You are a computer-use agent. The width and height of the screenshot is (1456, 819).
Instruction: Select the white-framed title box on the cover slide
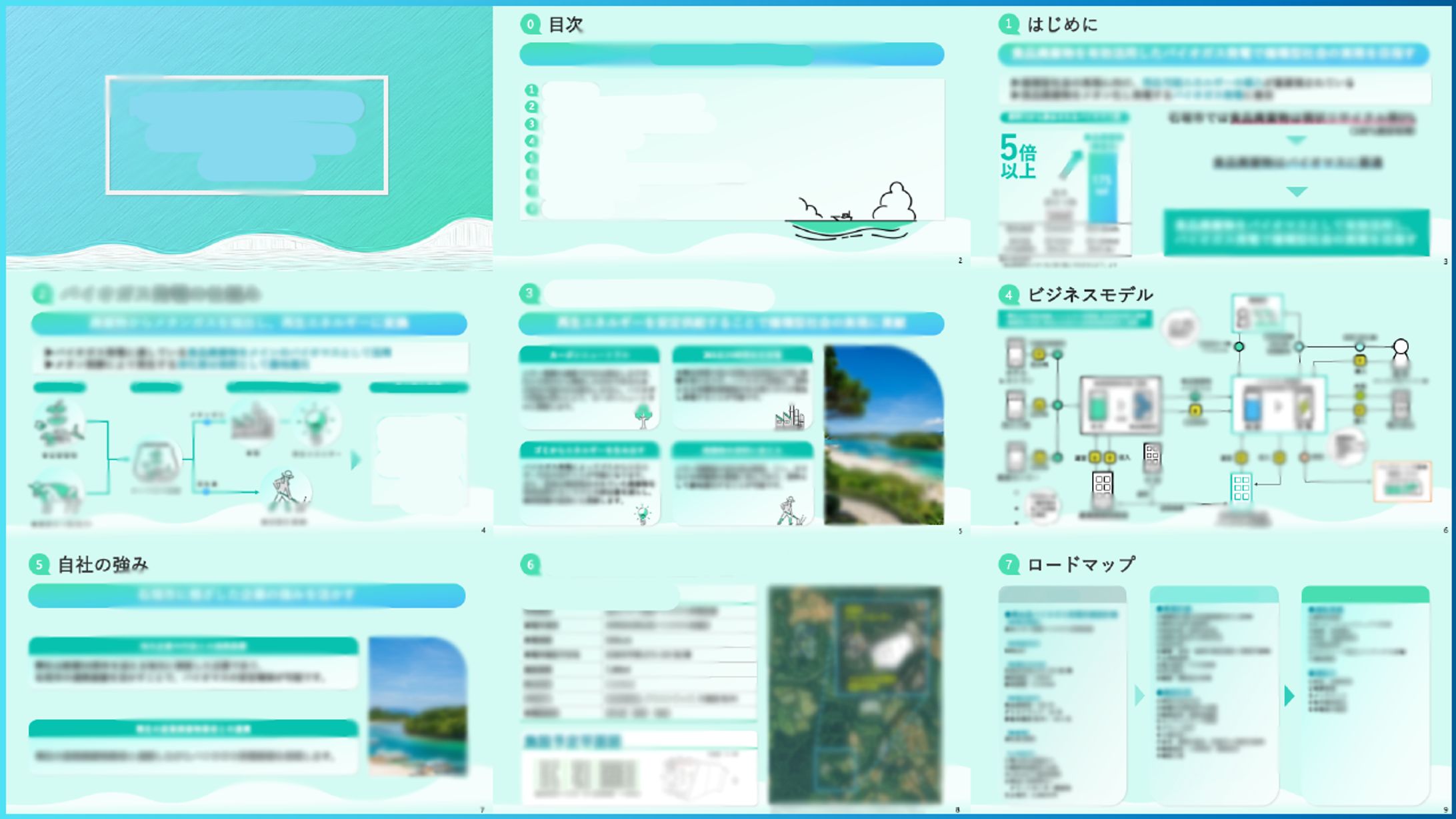click(247, 135)
